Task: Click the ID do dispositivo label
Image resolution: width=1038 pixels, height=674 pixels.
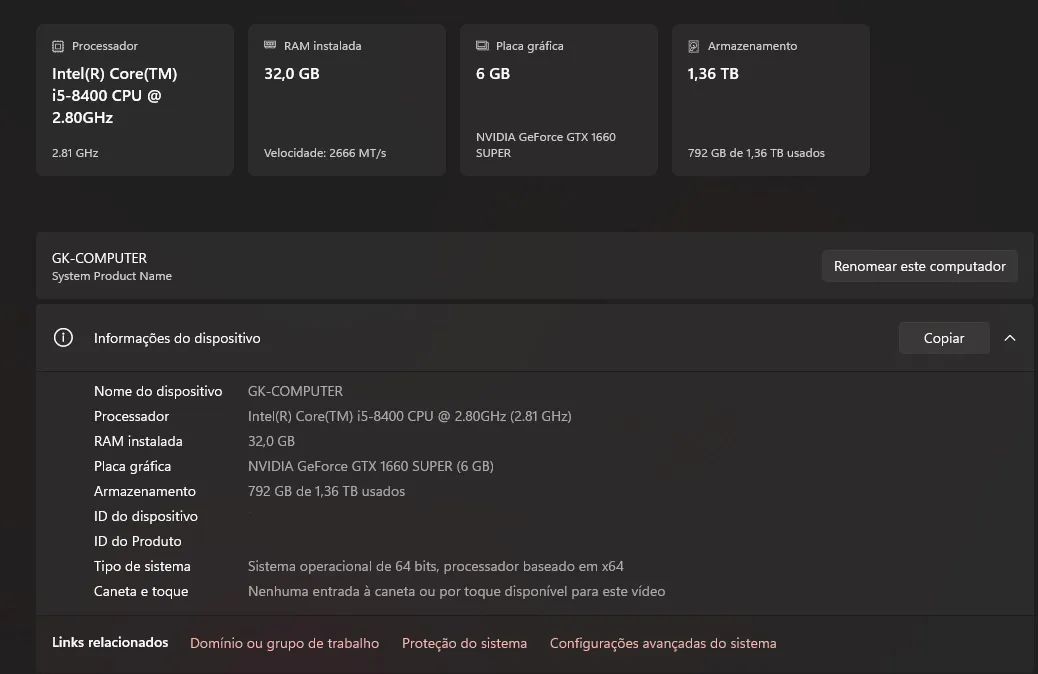Action: tap(146, 516)
